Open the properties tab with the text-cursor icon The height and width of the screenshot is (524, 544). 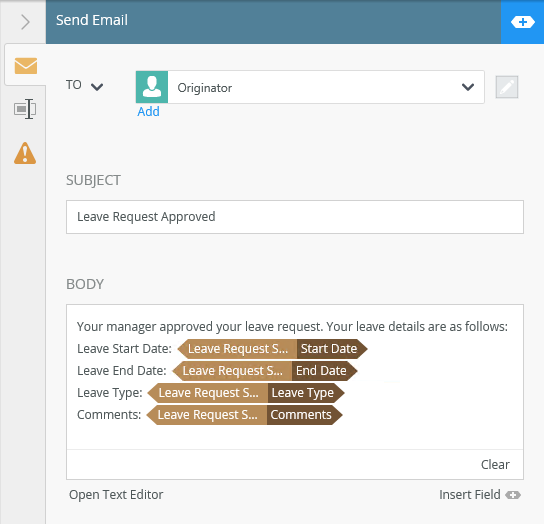coord(25,109)
